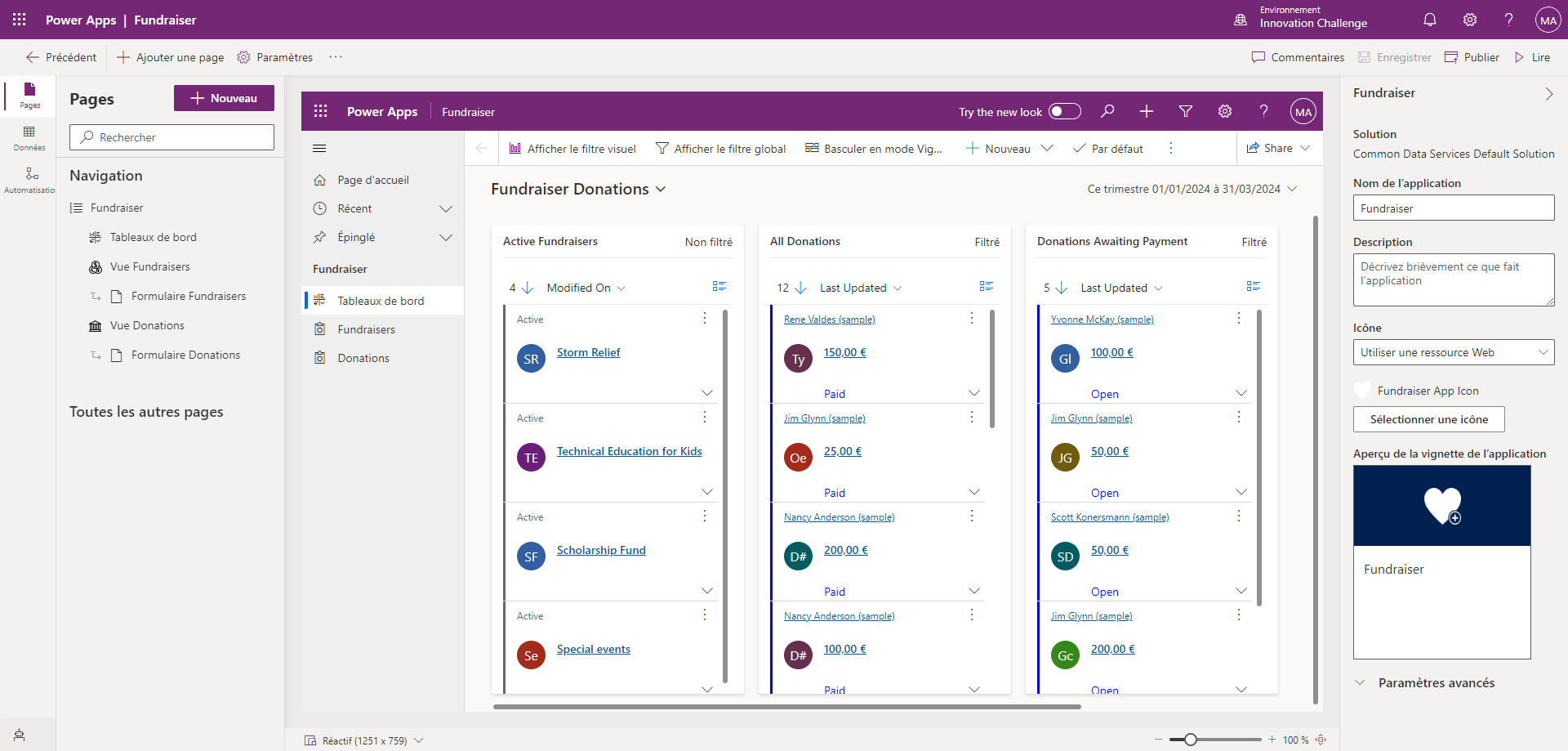Open more options for Rene Valdes donation card
This screenshot has width=1568, height=751.
click(972, 318)
